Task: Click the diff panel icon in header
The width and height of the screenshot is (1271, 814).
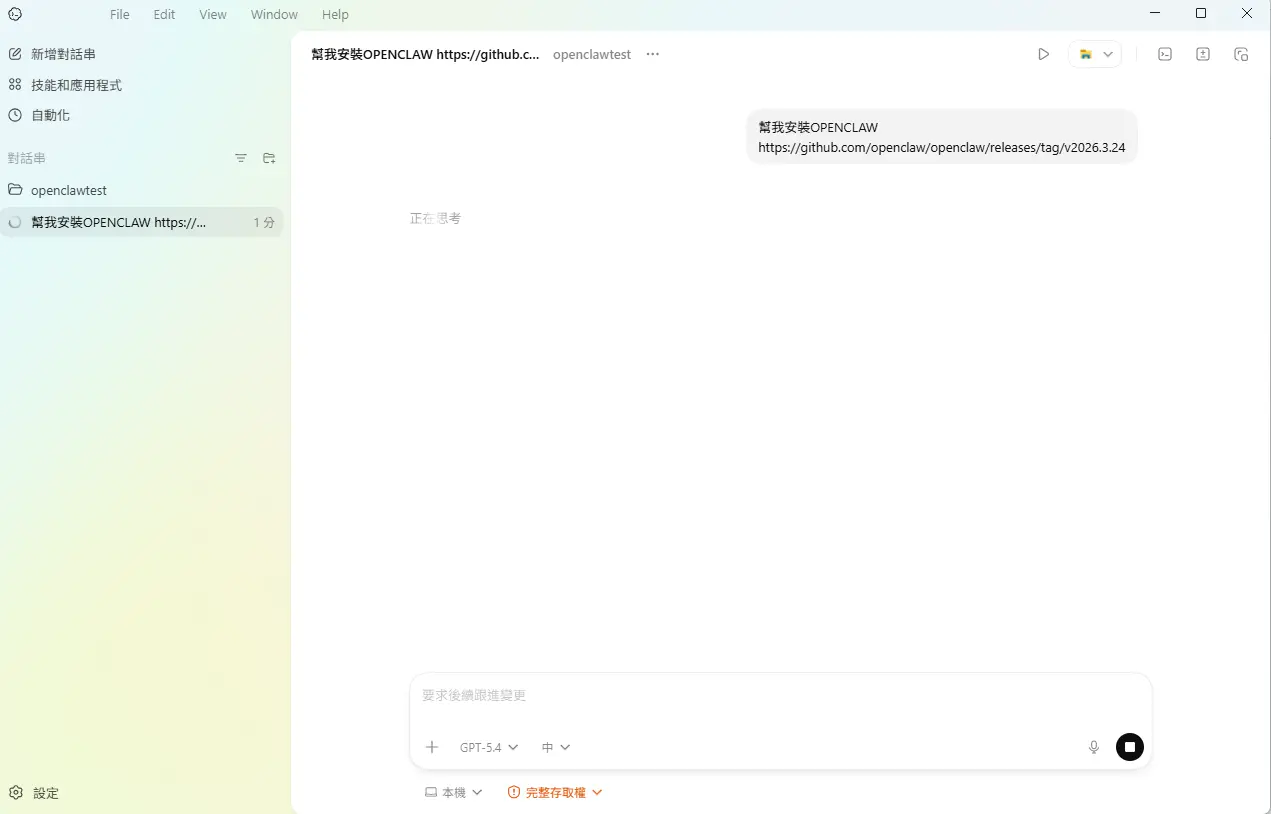Action: click(x=1203, y=54)
